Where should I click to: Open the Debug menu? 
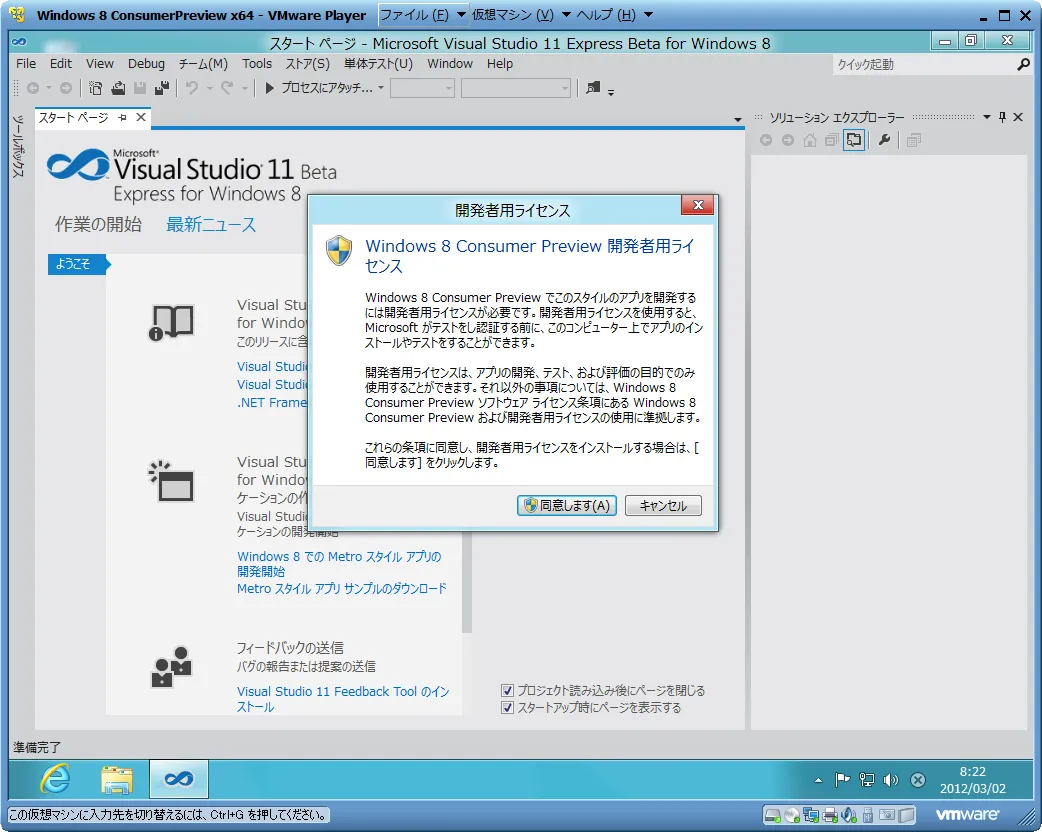146,63
